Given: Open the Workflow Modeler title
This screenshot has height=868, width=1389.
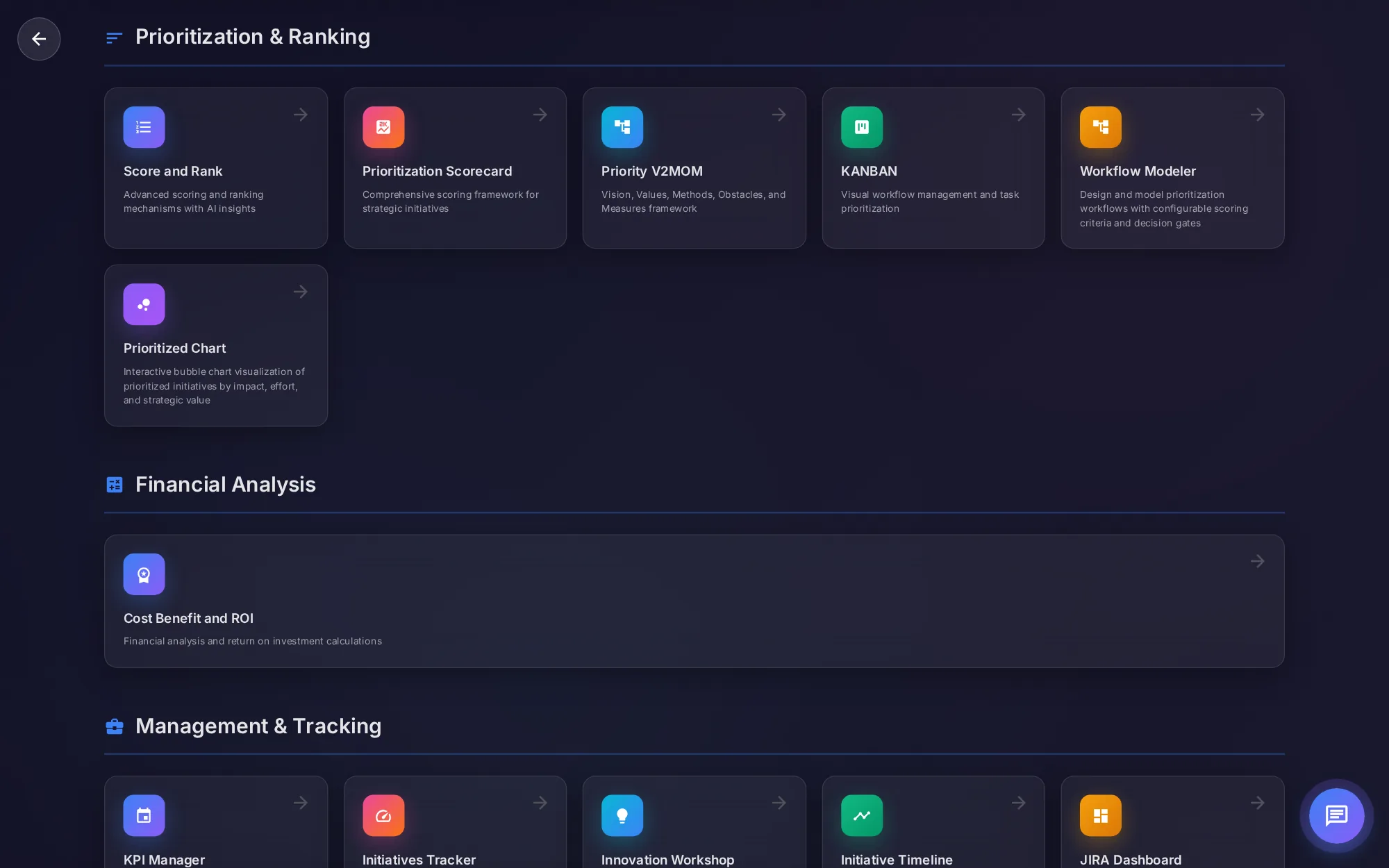Looking at the screenshot, I should click(x=1138, y=171).
